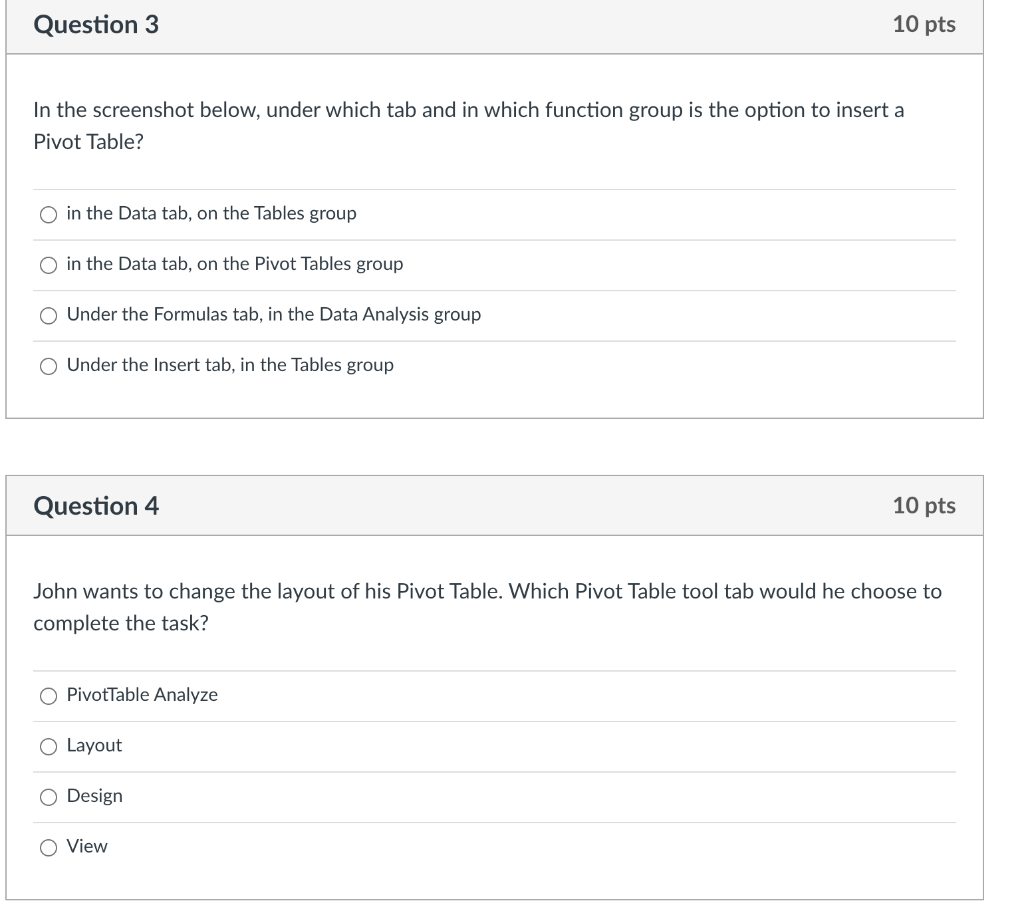Click the John's Pivot Table layout question text
This screenshot has height=911, width=1024.
pyautogui.click(x=487, y=607)
